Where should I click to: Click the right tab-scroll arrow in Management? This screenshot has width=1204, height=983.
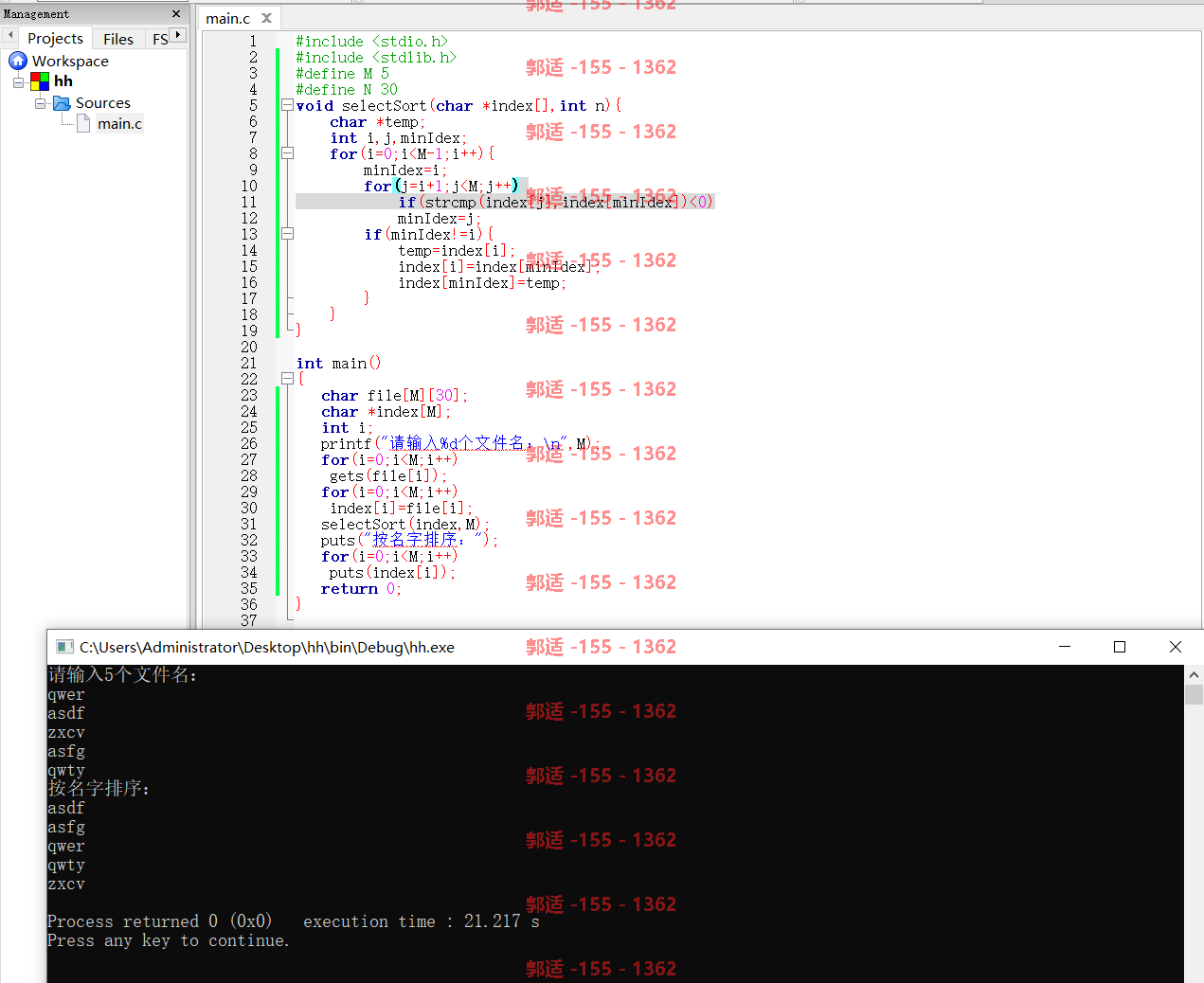tap(178, 35)
